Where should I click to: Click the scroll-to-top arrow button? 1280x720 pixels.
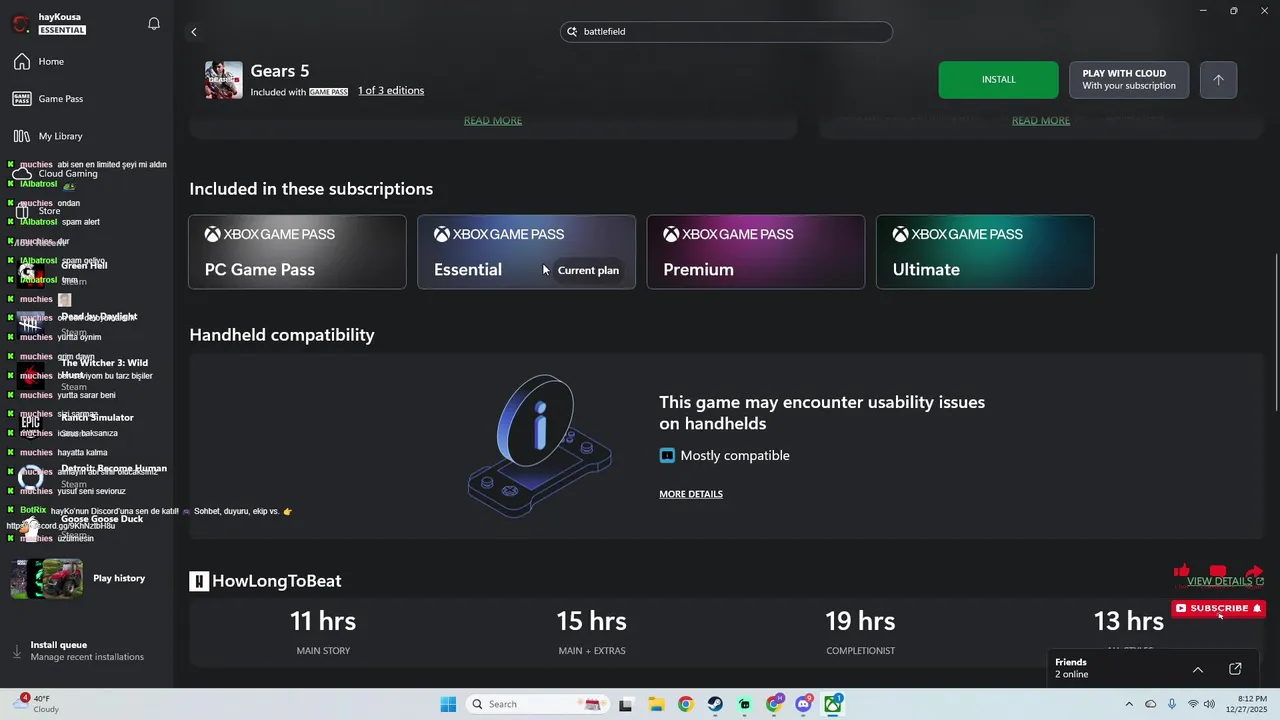pos(1218,80)
